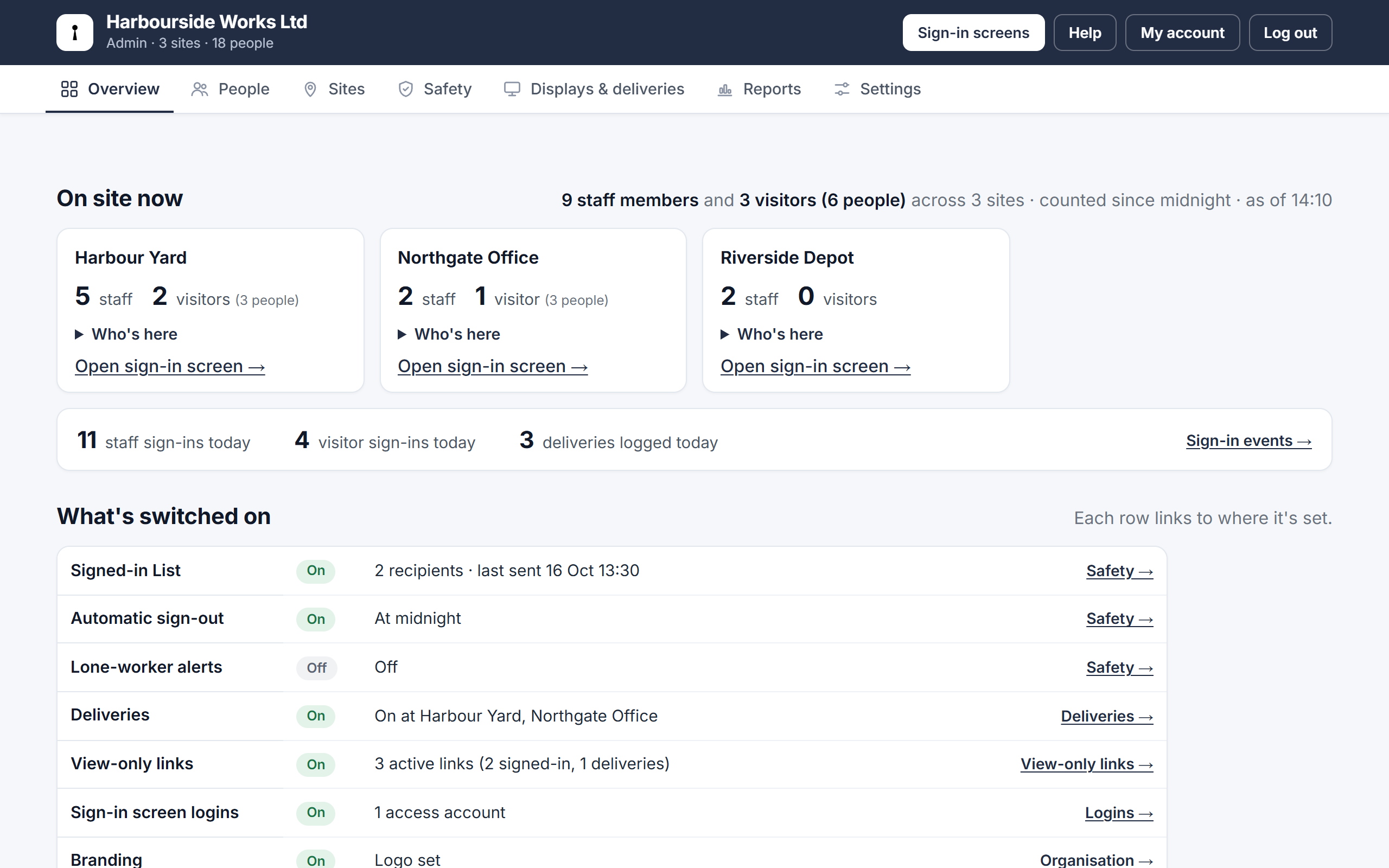Click the Reports bar chart icon
This screenshot has height=868, width=1389.
pyautogui.click(x=725, y=89)
